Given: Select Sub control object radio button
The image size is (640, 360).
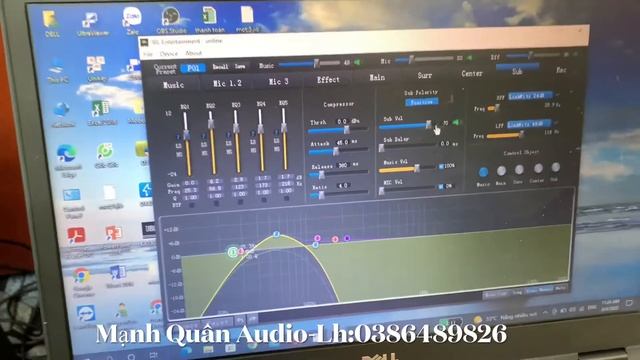Looking at the screenshot, I should [556, 167].
